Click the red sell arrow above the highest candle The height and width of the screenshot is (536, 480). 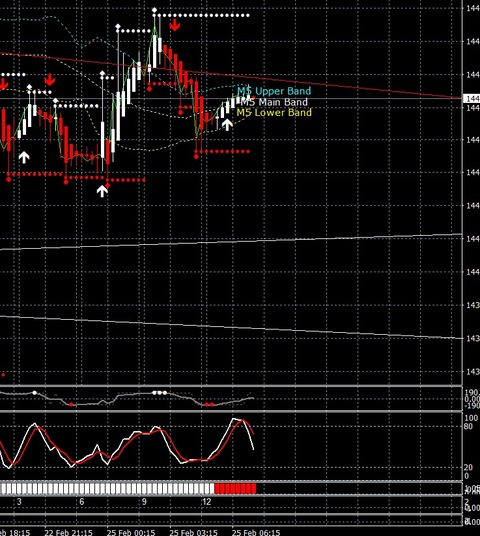tap(175, 25)
